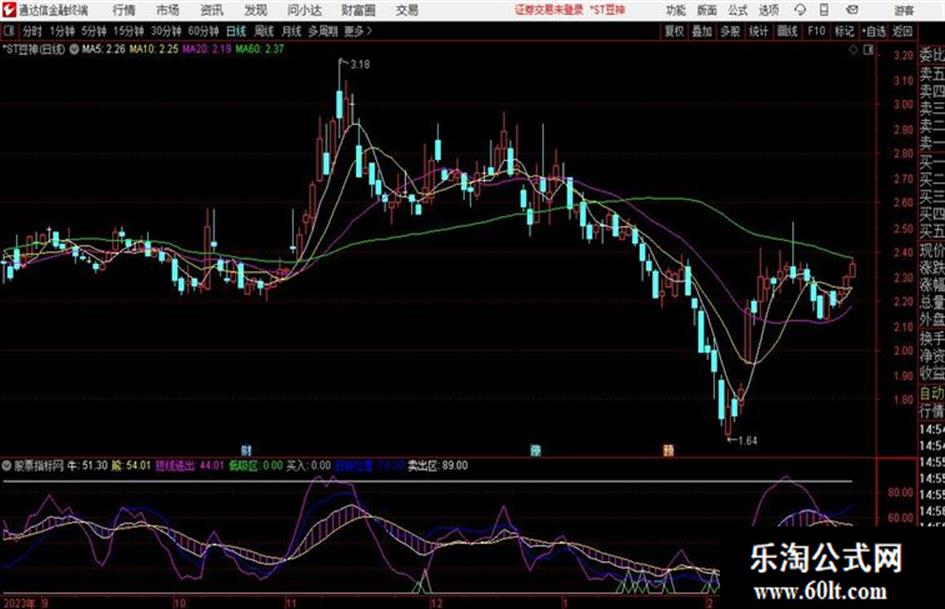
Task: Toggle the side panel icon at chart top-right
Action: [868, 50]
